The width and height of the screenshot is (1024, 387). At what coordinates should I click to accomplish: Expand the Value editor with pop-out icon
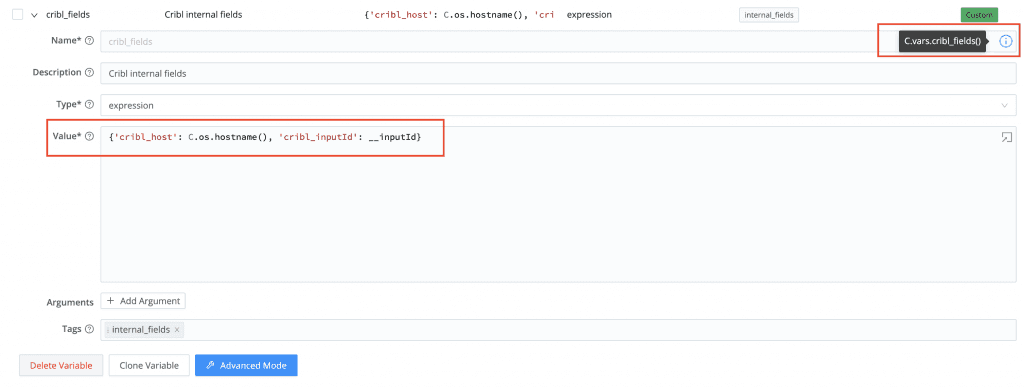1006,137
